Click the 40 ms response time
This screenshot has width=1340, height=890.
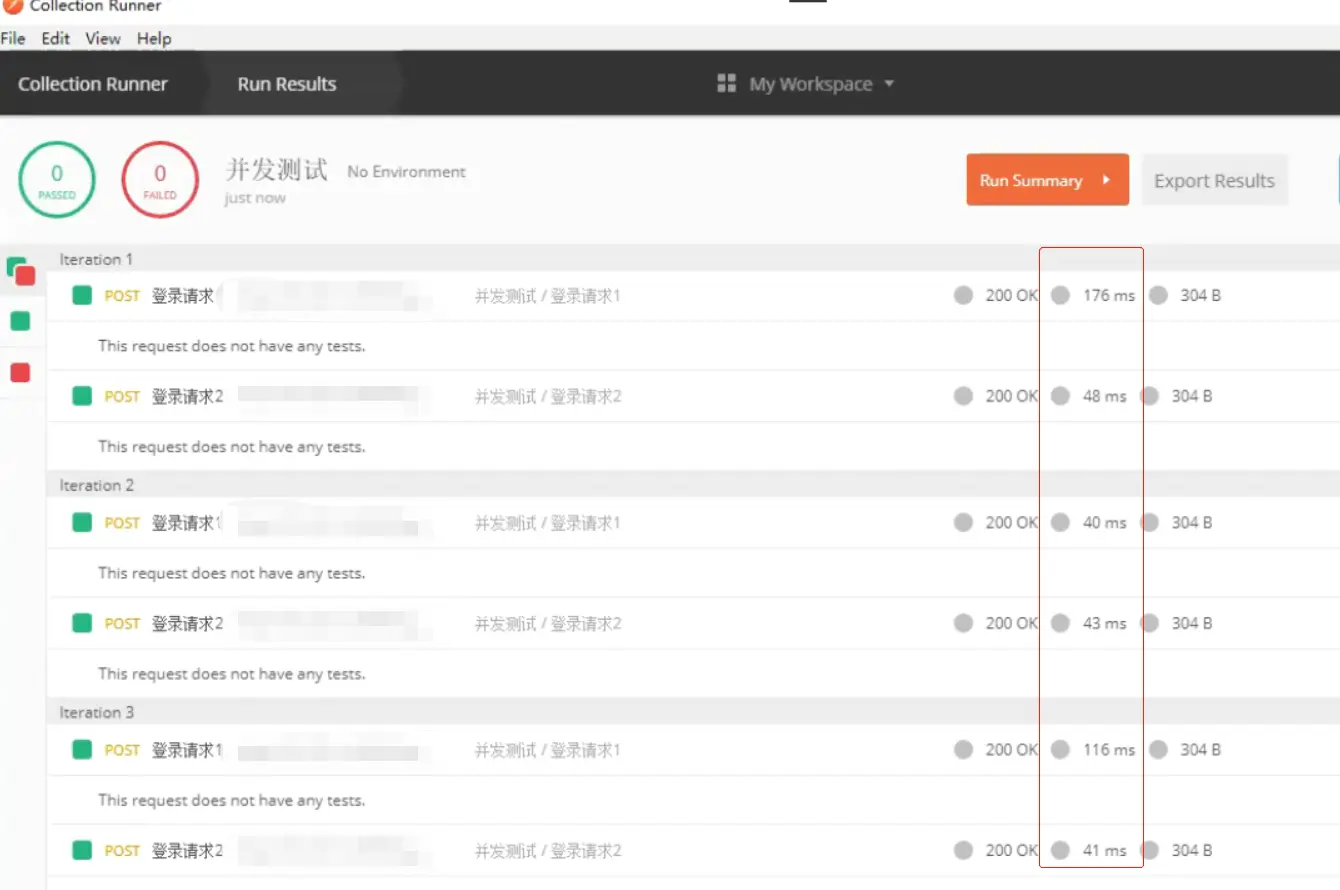[x=1104, y=523]
